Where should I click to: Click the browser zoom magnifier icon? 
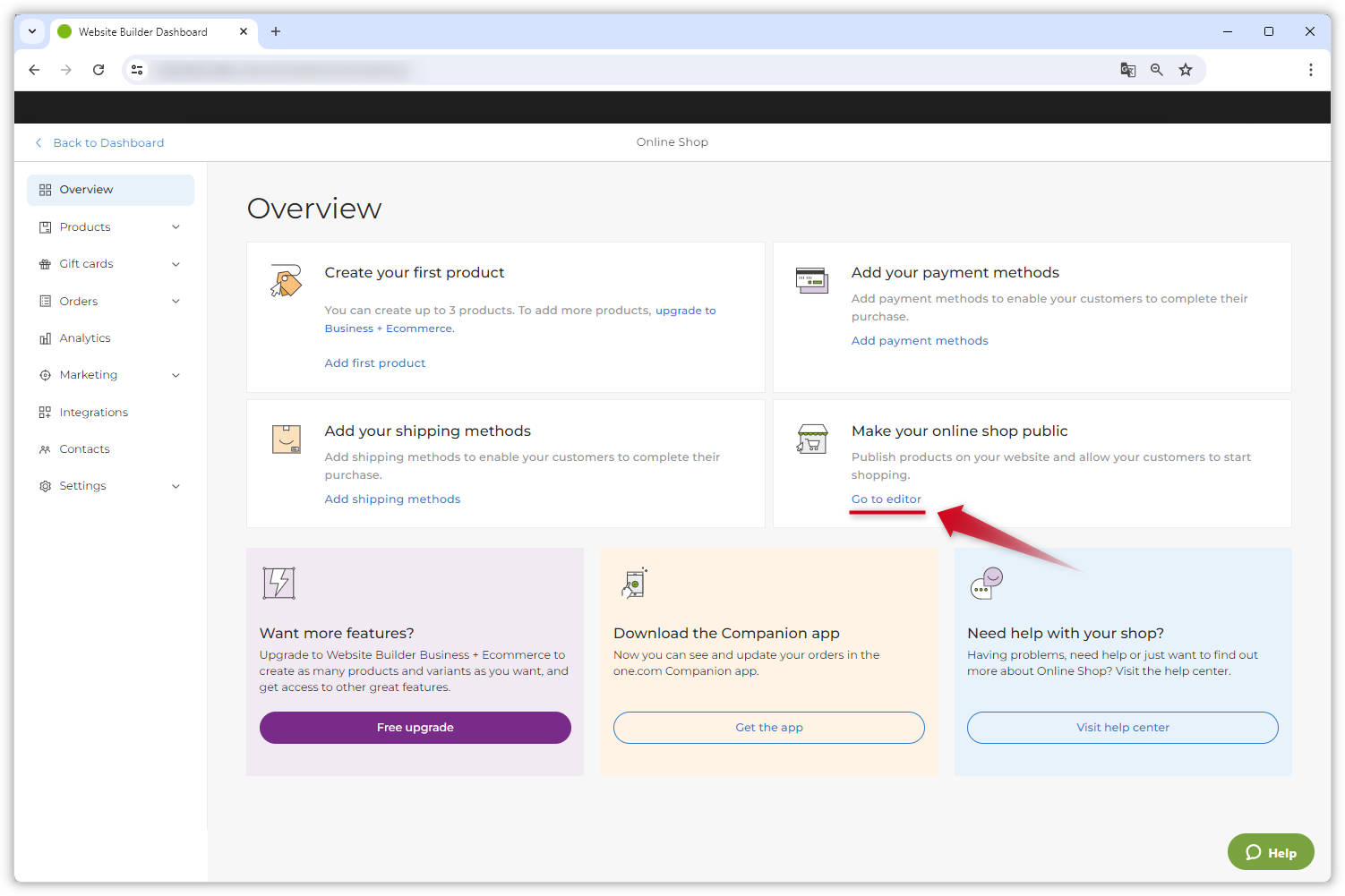(x=1157, y=70)
